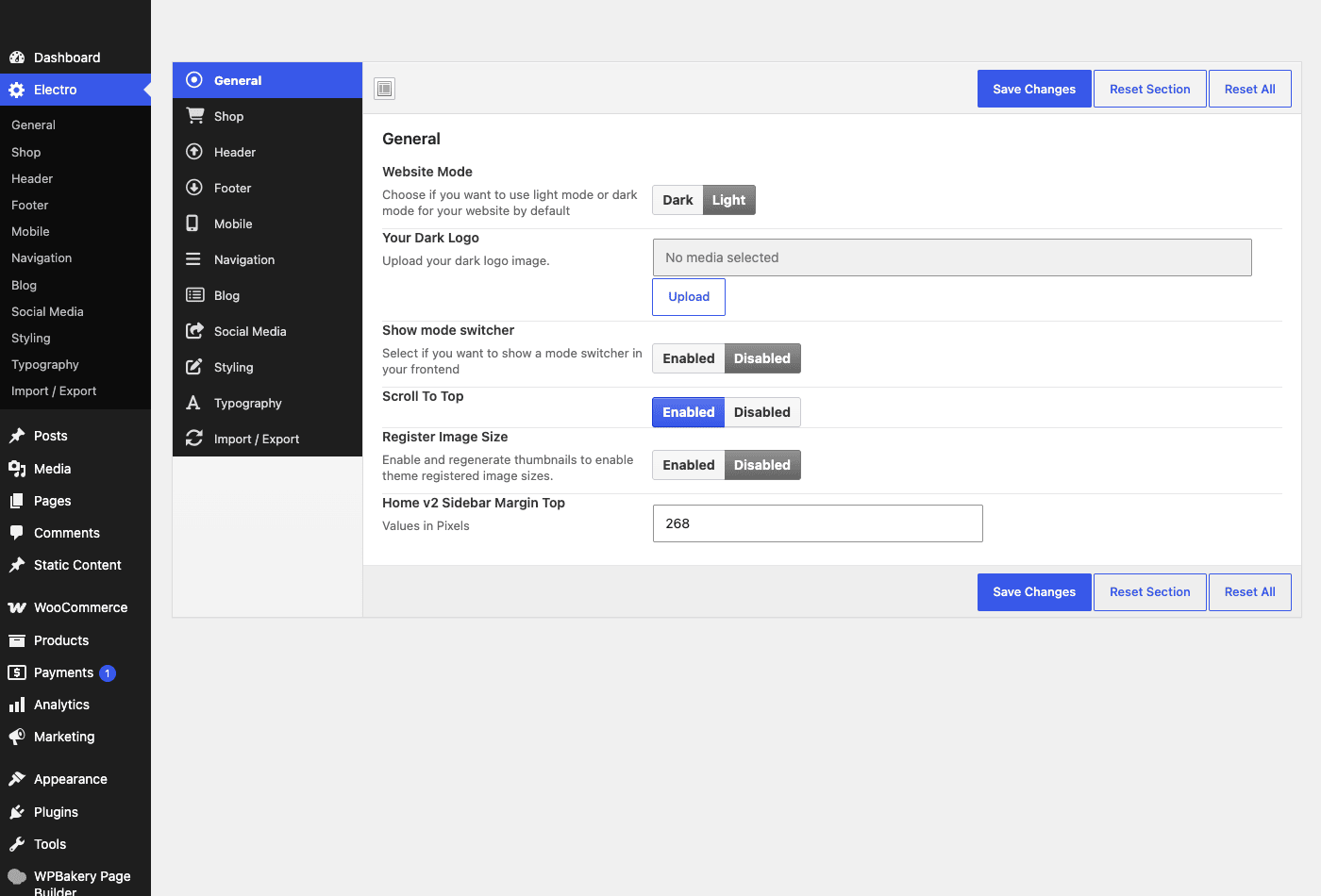
Task: Enable Register Image Size
Action: click(x=688, y=465)
